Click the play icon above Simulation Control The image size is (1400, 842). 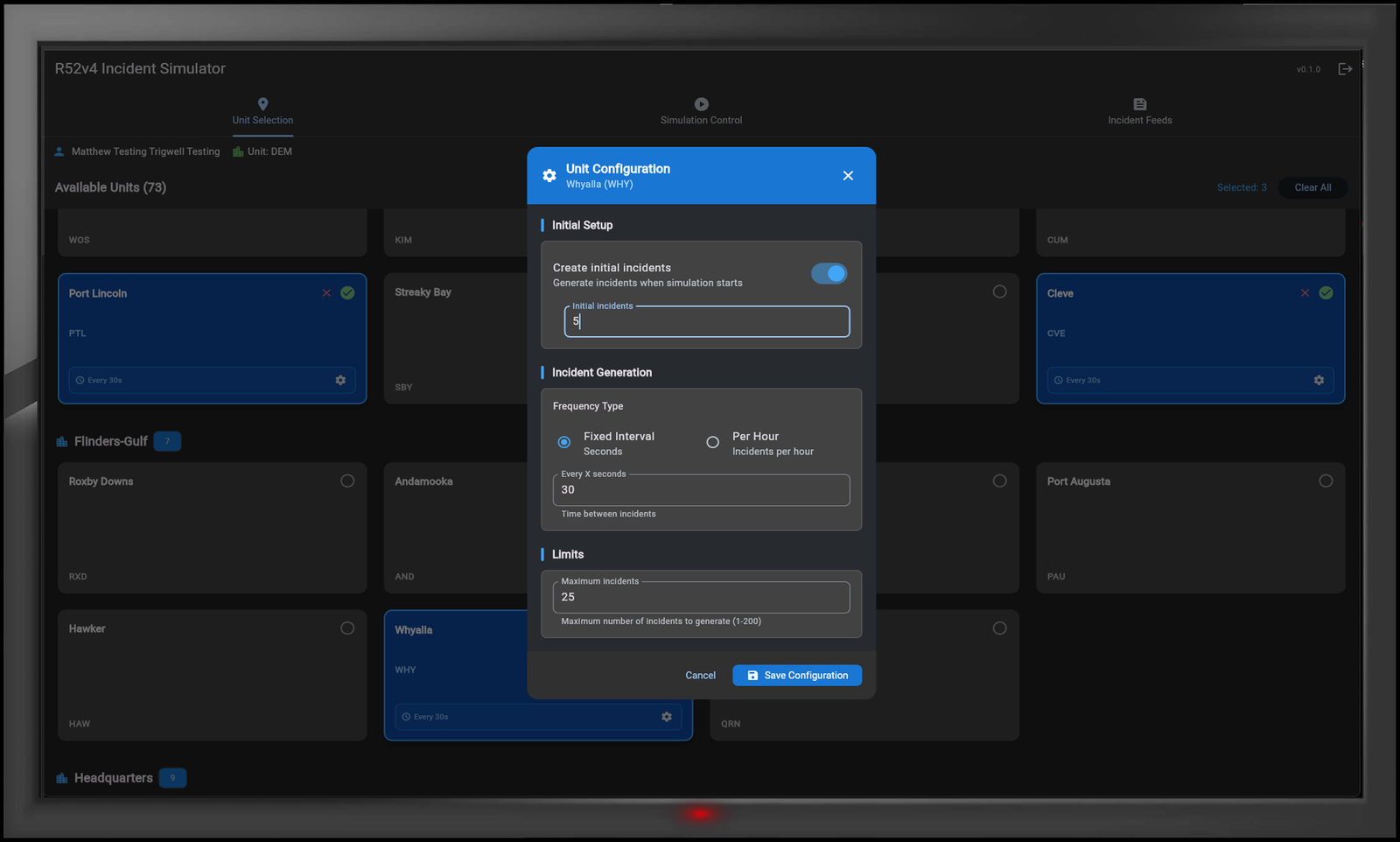(x=701, y=104)
